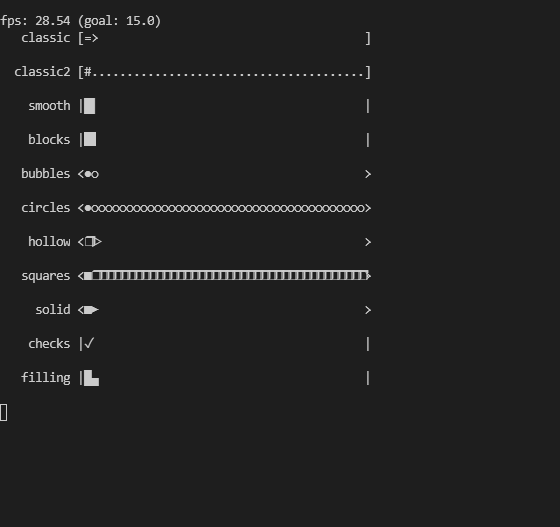Click the terminal cursor block at bottom
Screen dimensions: 560x527
tap(4, 413)
